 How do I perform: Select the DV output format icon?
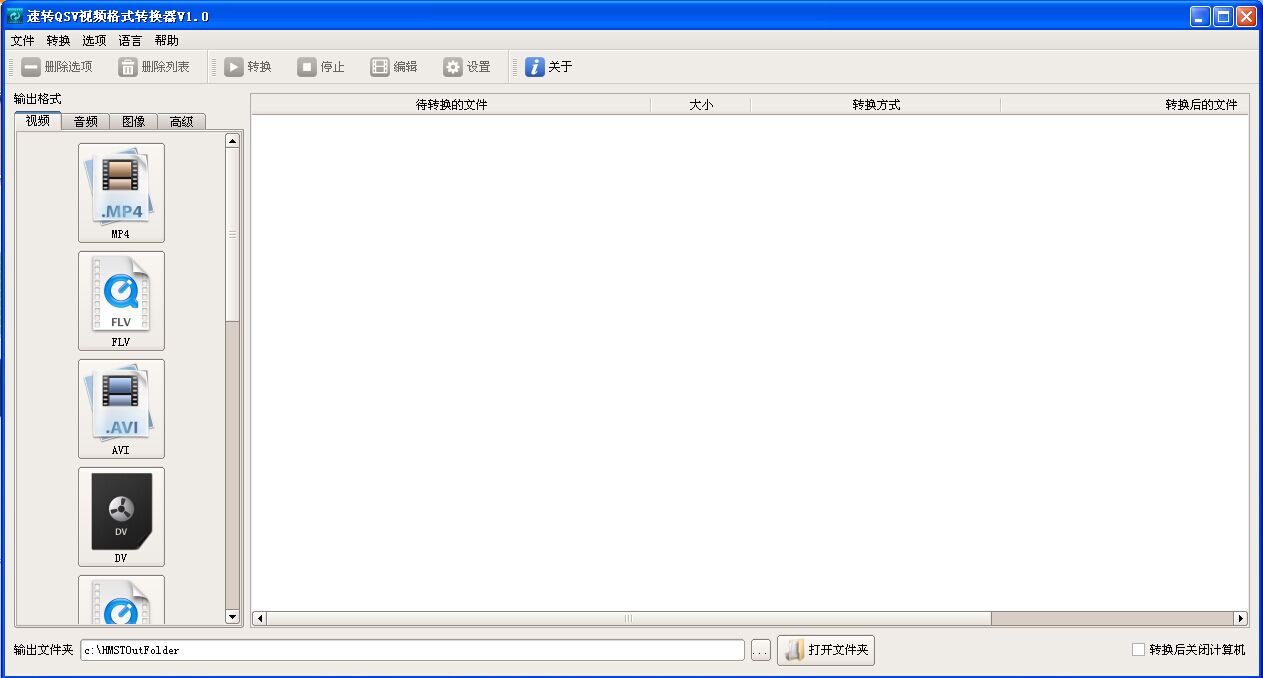(x=121, y=516)
